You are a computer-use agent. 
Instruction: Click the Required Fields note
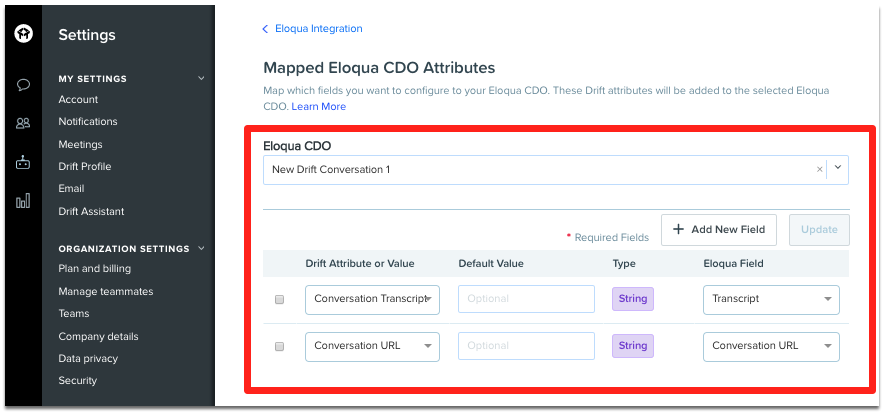[608, 237]
